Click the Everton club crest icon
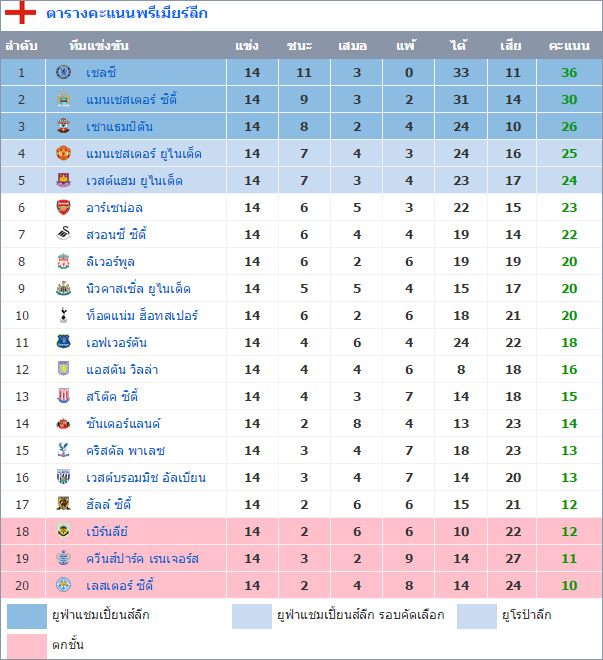 [64, 343]
